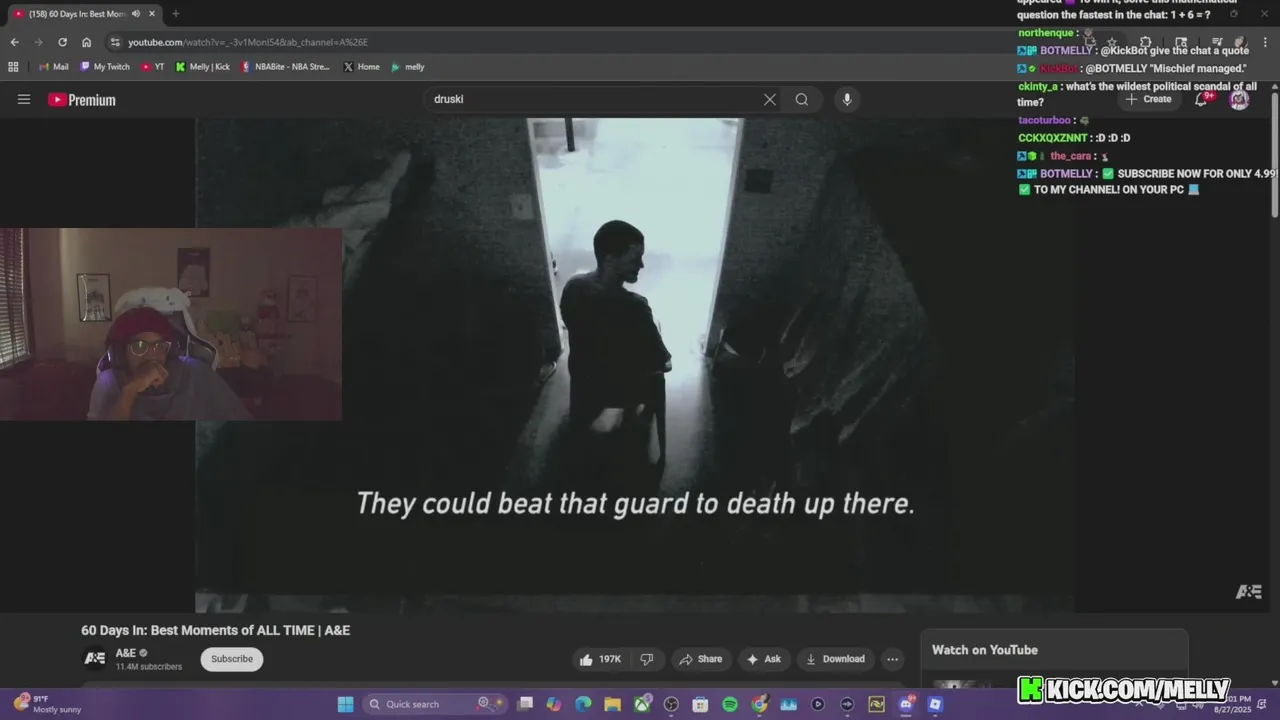This screenshot has width=1280, height=720.
Task: Open the Mail bookmark
Action: pyautogui.click(x=53, y=67)
